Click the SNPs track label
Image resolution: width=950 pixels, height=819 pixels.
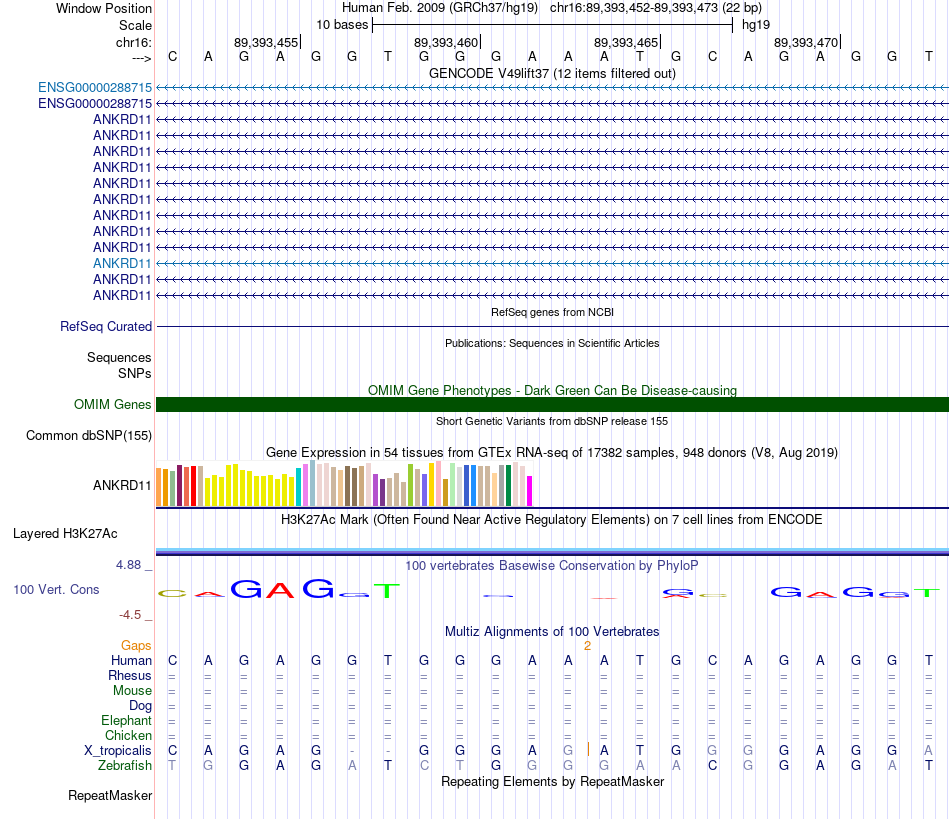(x=135, y=373)
